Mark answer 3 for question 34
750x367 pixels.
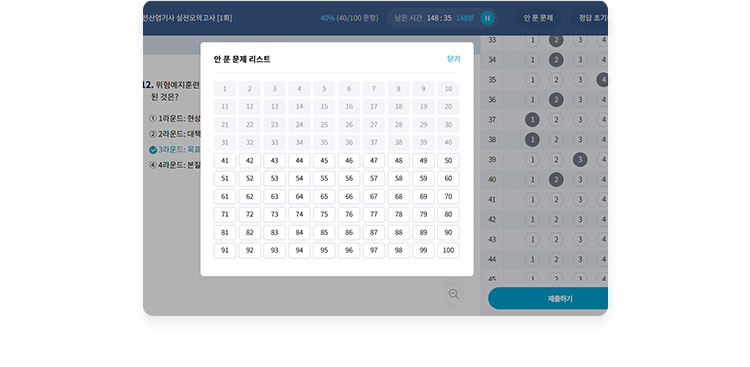coord(580,60)
